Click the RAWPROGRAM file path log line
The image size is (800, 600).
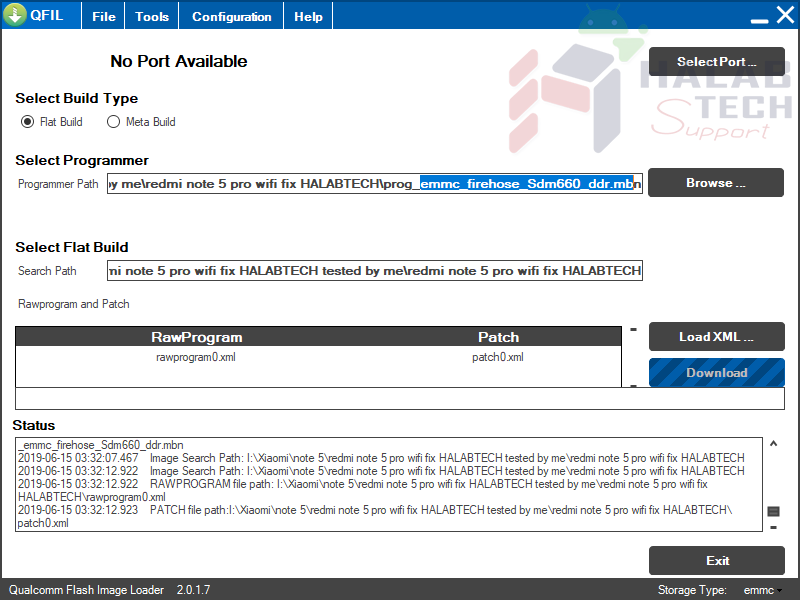click(x=363, y=490)
